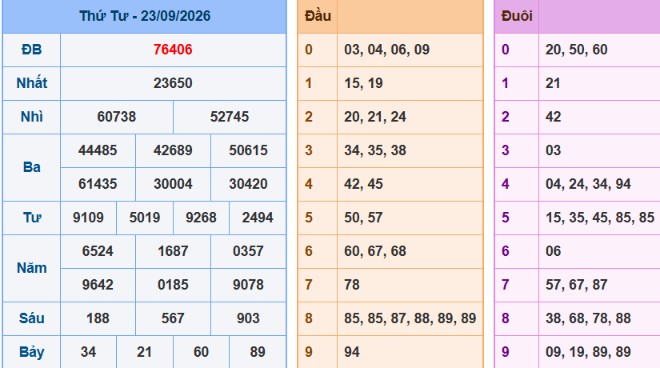Click Đầu row values 60, 67, 68

coord(375,251)
